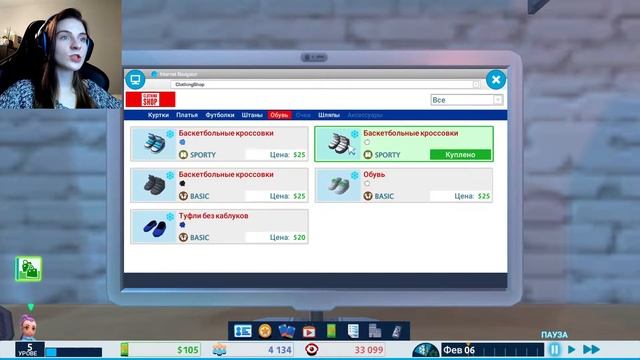
Task: Expand the Все dropdown arrow
Action: (498, 100)
